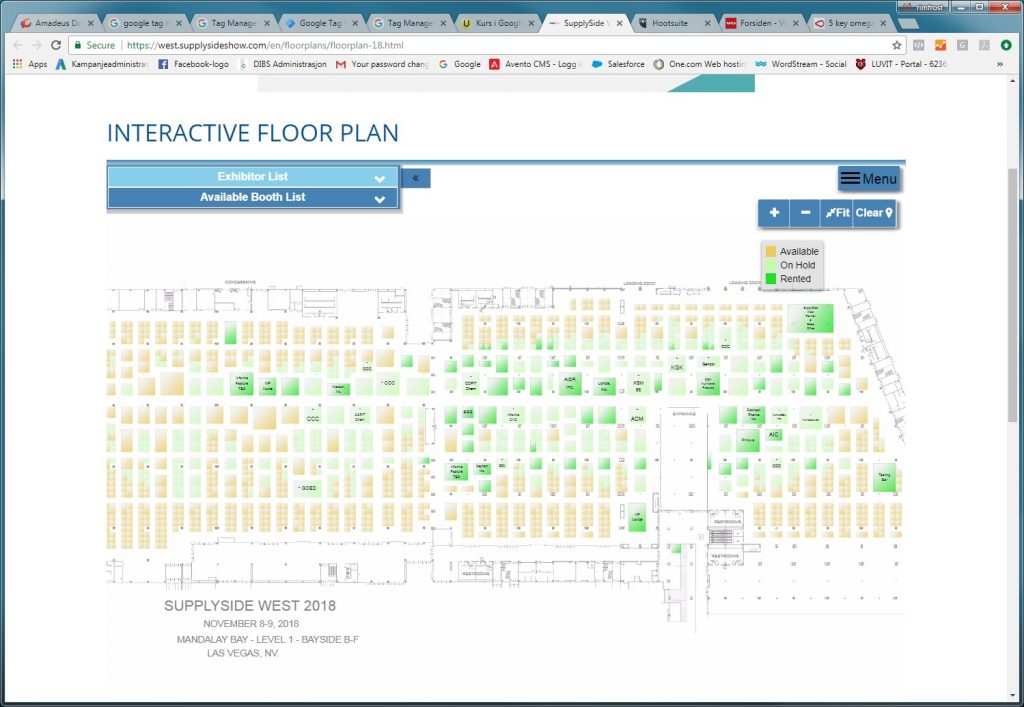Open the LUVIT - Portal bookmark
This screenshot has height=707, width=1024.
(901, 64)
